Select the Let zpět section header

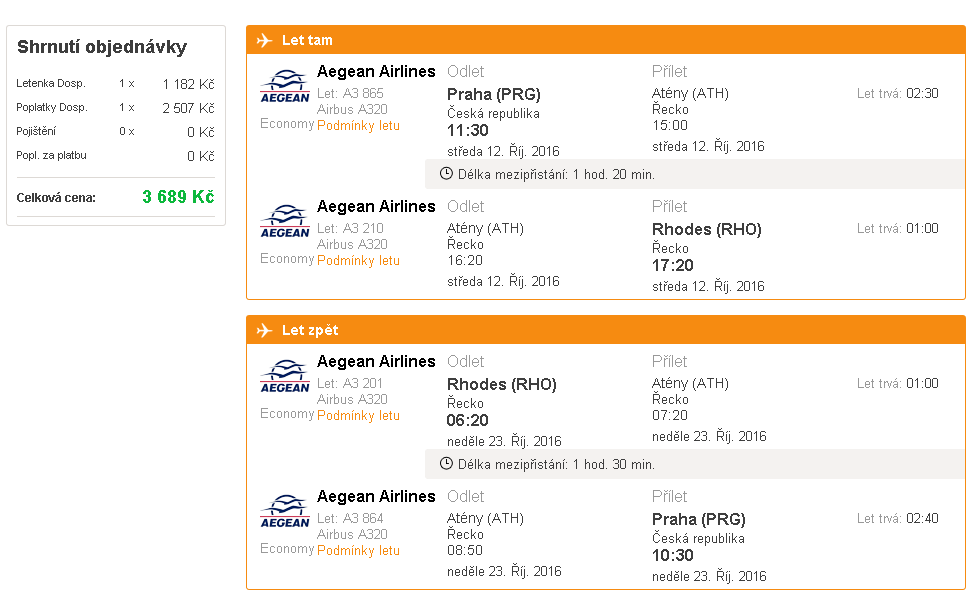tap(606, 330)
